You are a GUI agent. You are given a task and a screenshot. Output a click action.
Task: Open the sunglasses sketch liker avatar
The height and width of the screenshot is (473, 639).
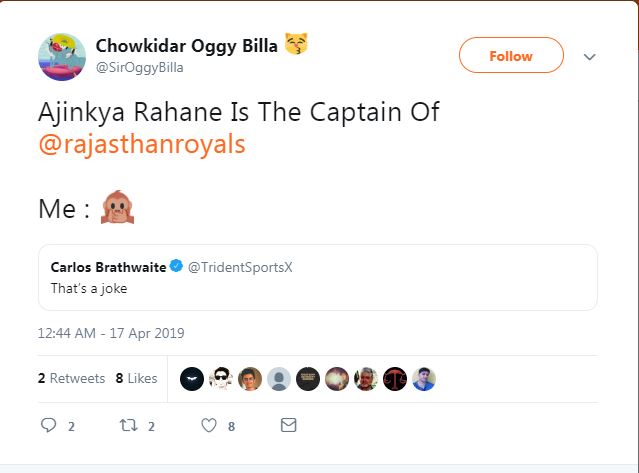(x=221, y=379)
